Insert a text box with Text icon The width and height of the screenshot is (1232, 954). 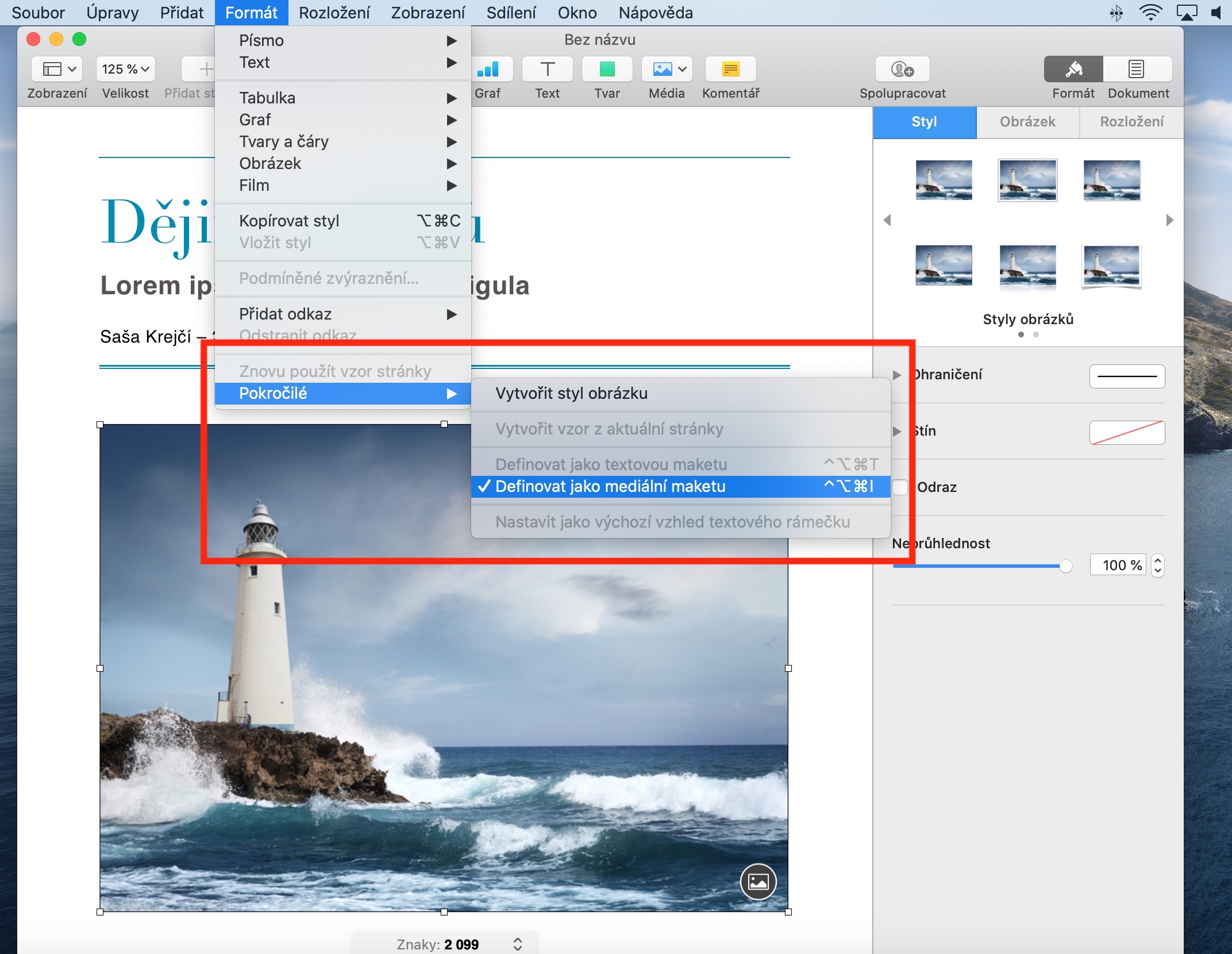point(547,70)
